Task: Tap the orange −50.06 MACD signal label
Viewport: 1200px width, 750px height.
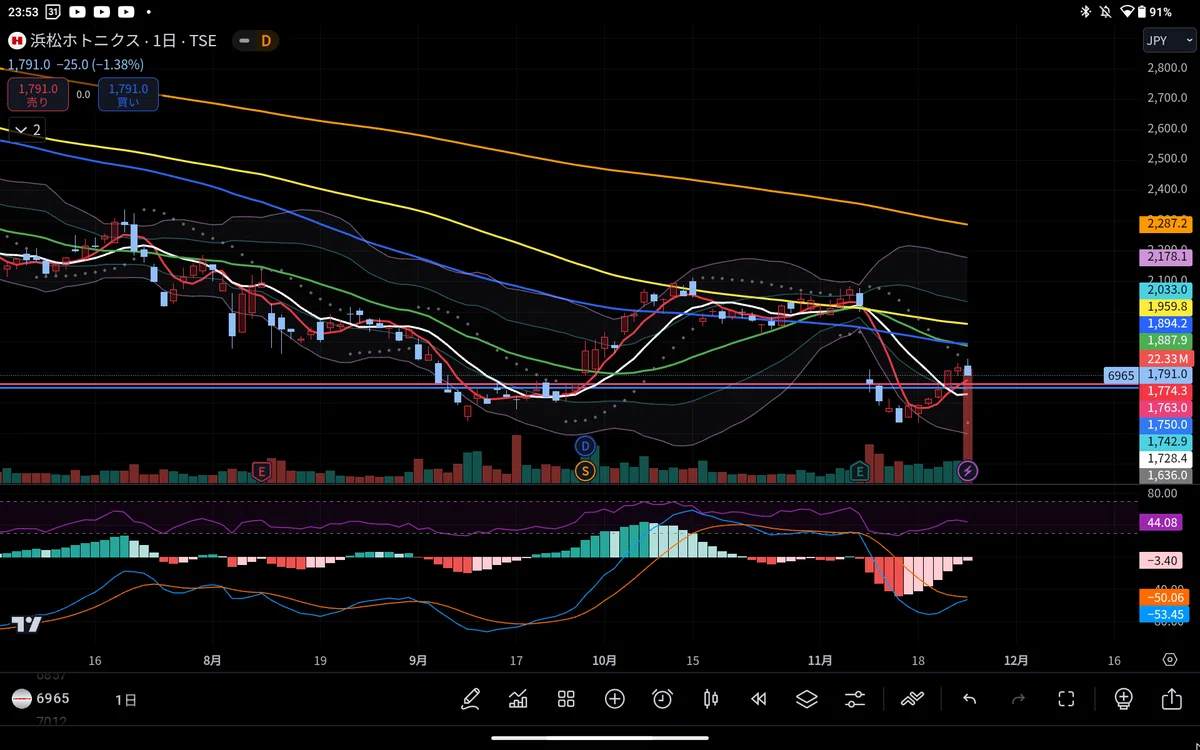Action: (x=1166, y=597)
